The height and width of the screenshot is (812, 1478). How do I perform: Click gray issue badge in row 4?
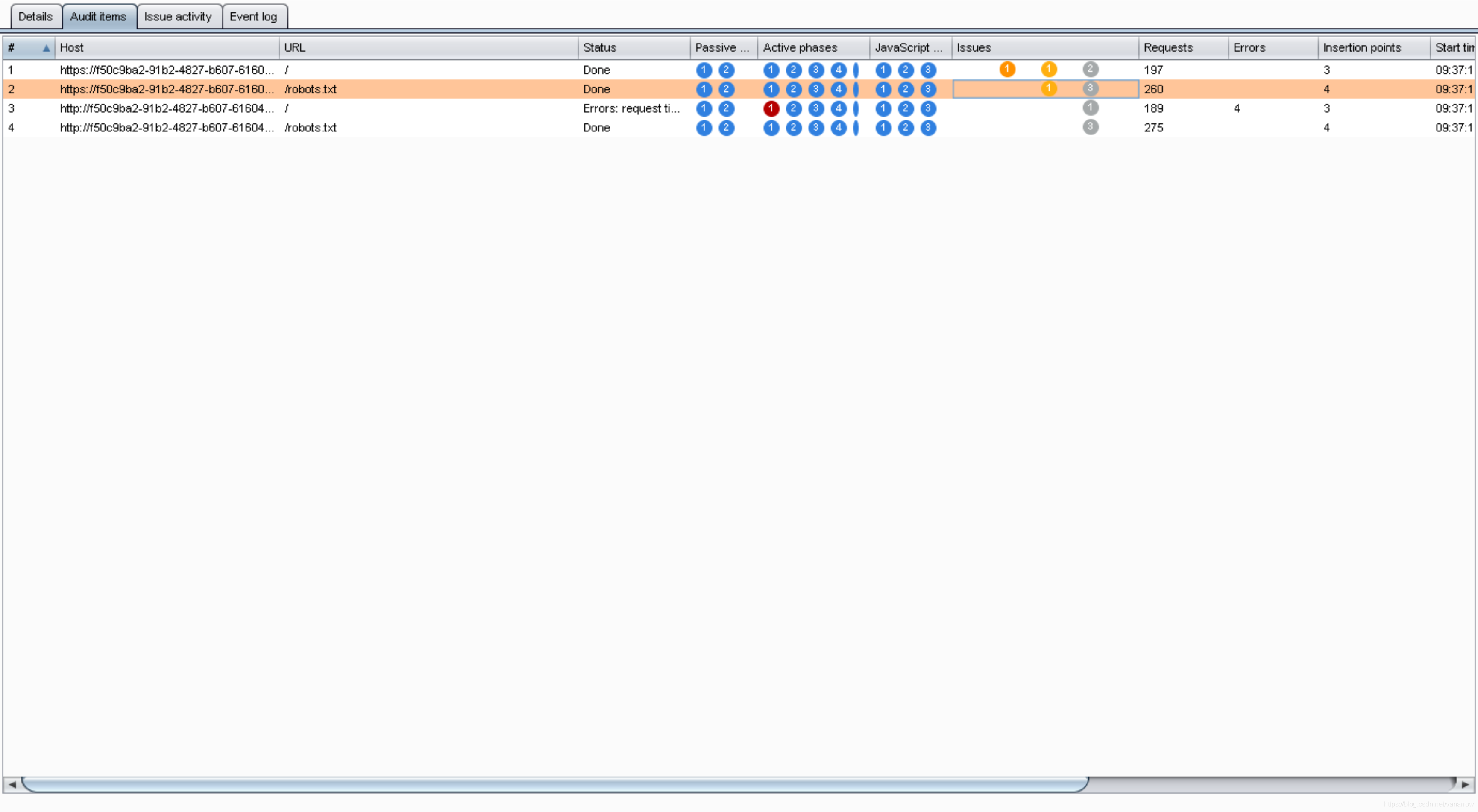pos(1090,127)
